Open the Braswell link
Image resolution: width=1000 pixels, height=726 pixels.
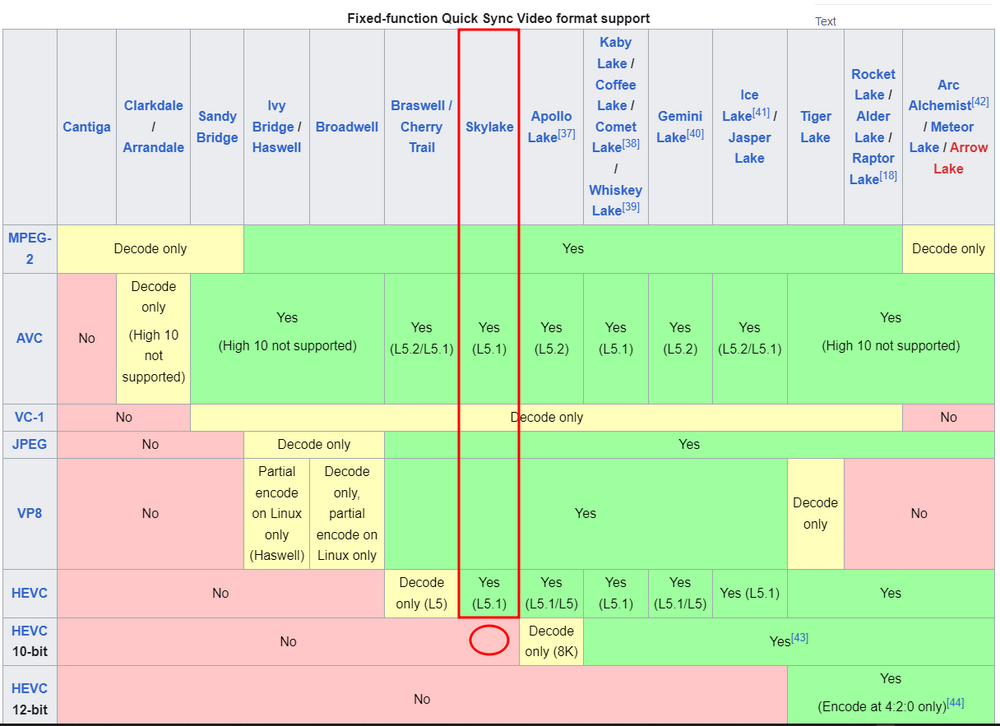coord(418,105)
